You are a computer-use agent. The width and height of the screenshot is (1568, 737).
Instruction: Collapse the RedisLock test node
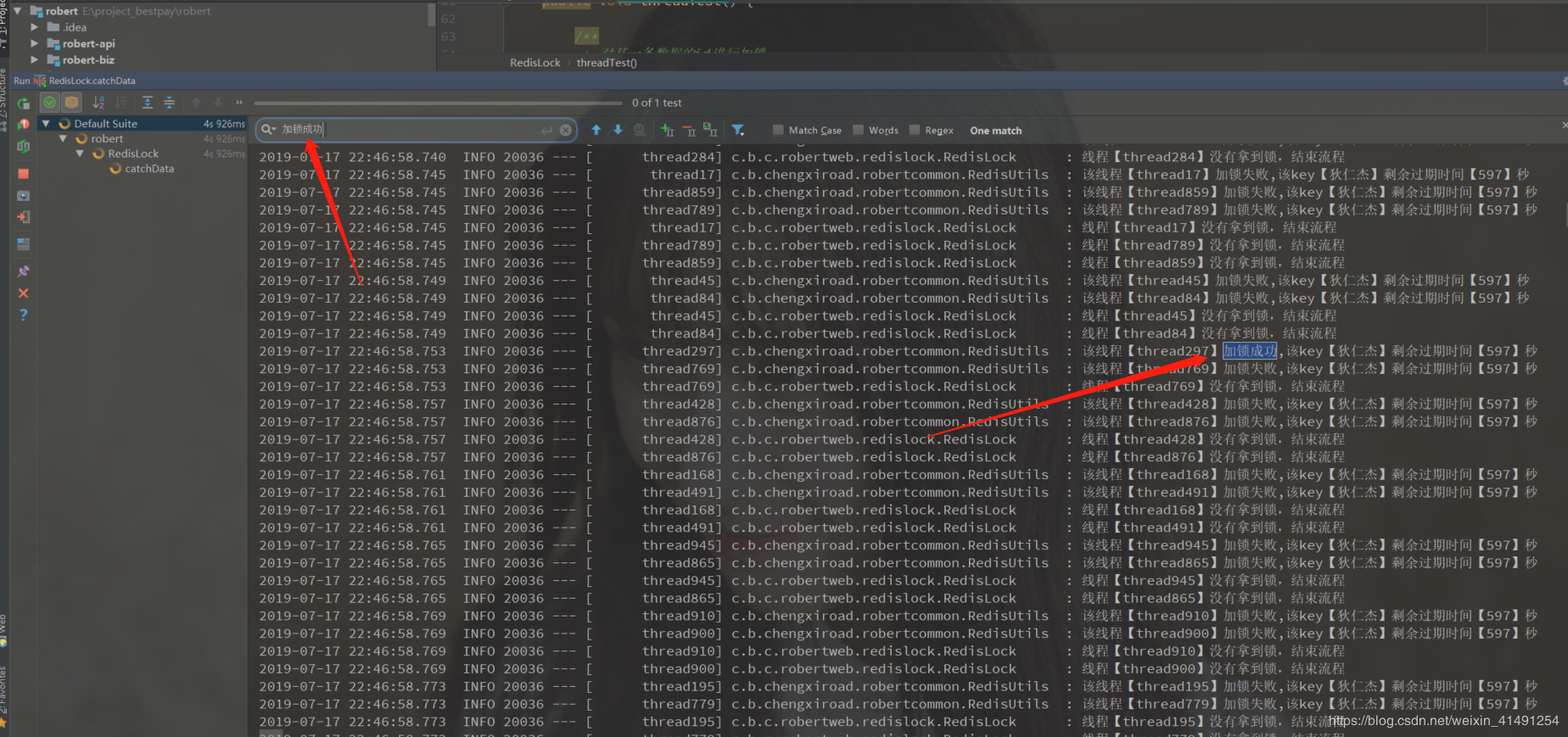[80, 154]
